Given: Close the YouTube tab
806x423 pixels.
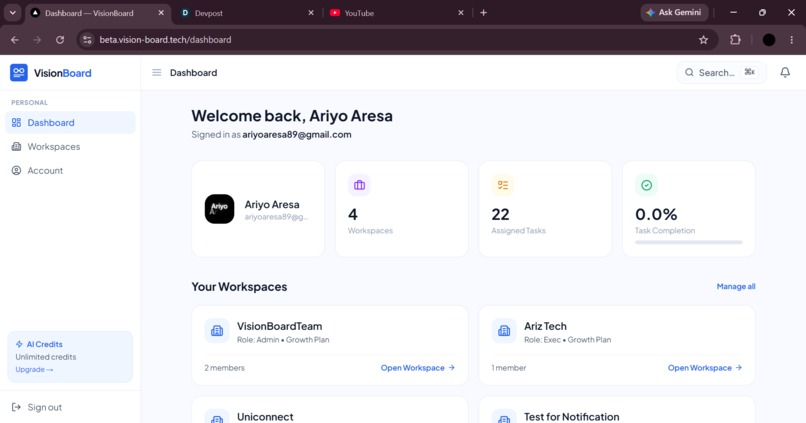Looking at the screenshot, I should click(x=461, y=13).
